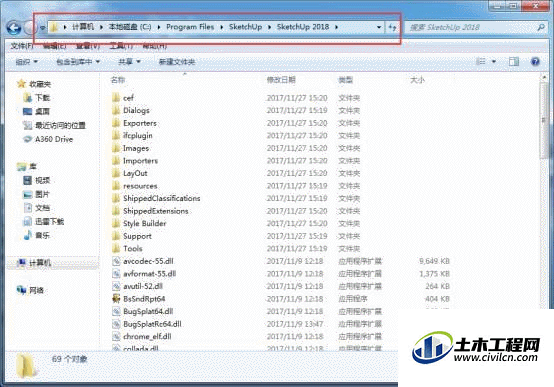Click SketchUp in the address breadcrumb

click(x=246, y=27)
